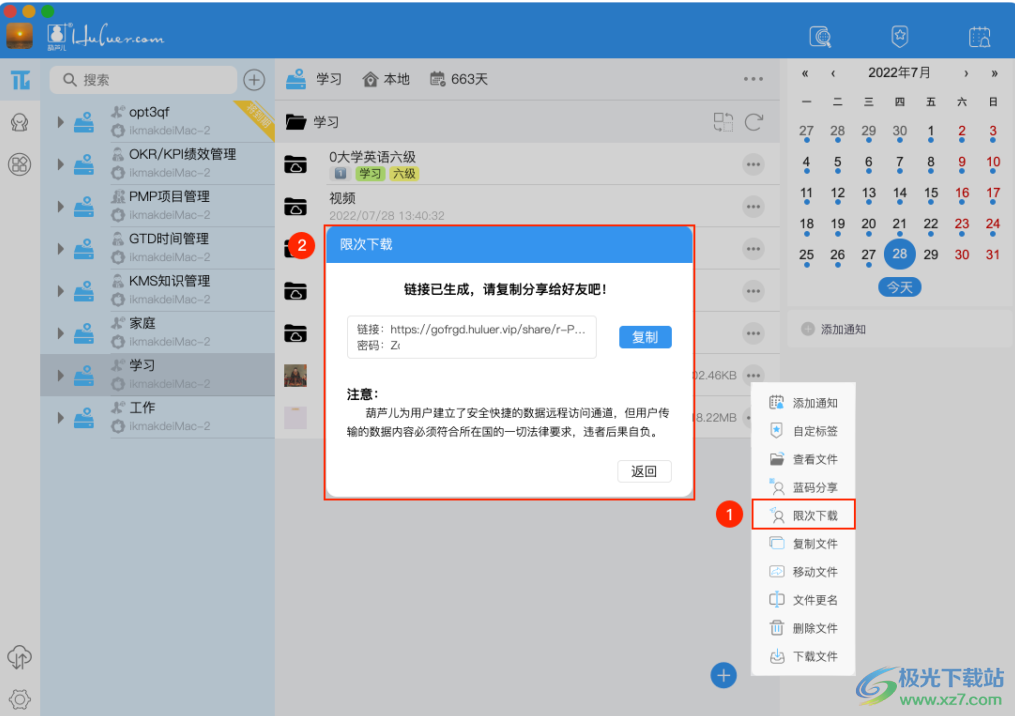Click the user avatar at top-left
This screenshot has width=1015, height=716.
pyautogui.click(x=19, y=36)
